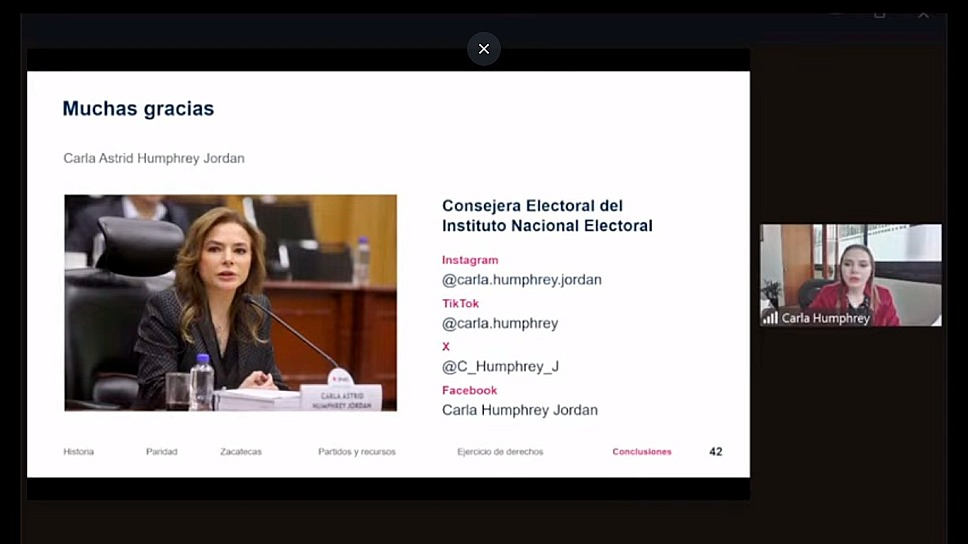Click the speaker photo on the slide

pyautogui.click(x=231, y=303)
